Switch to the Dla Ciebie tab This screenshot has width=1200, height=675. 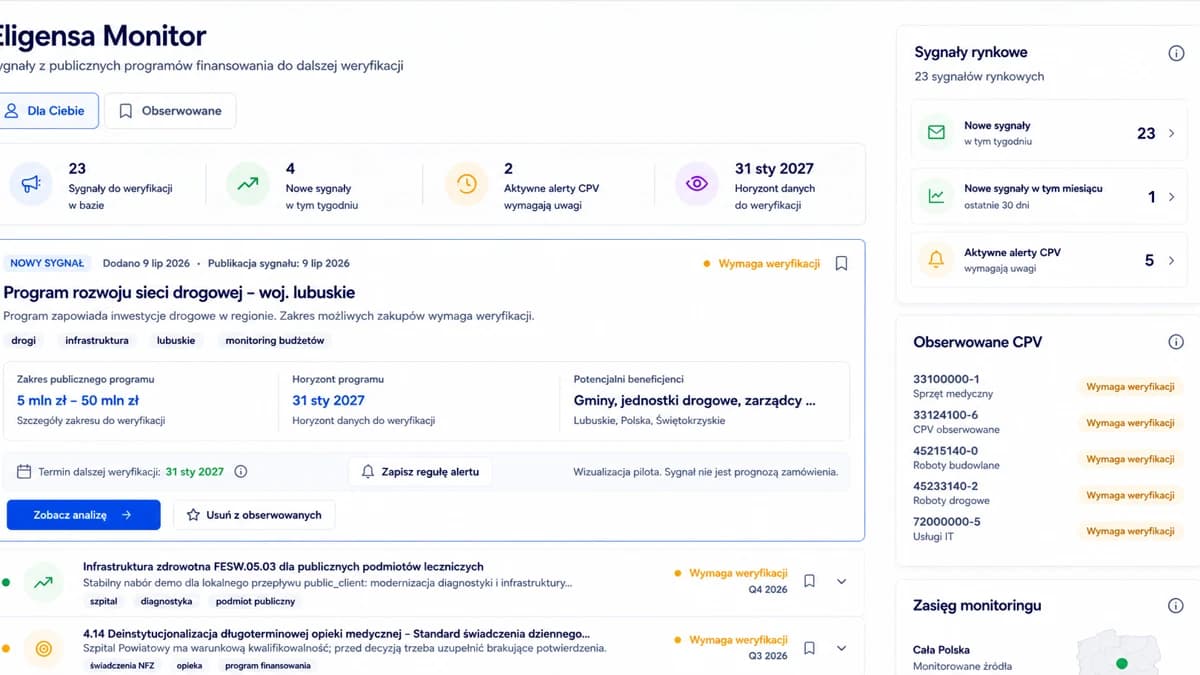47,111
